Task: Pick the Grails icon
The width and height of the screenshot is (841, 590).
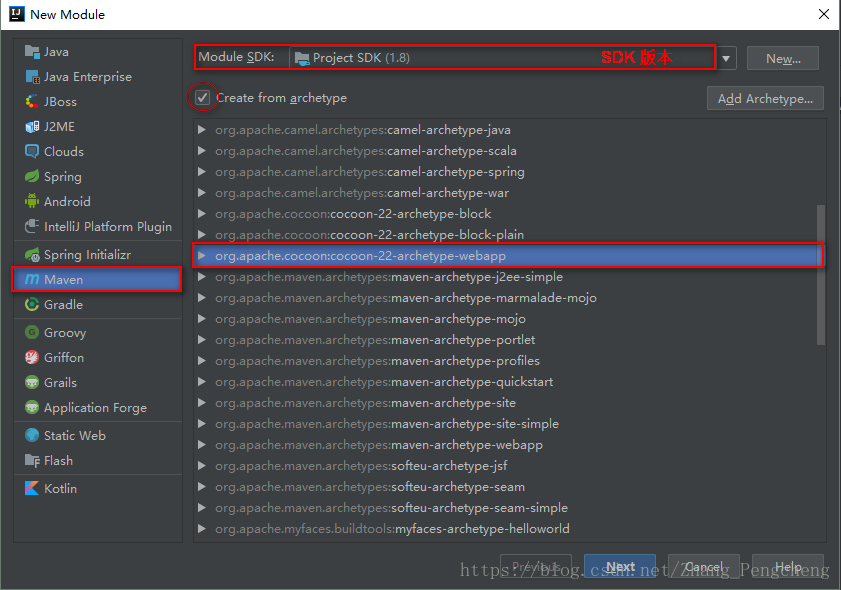Action: 32,382
